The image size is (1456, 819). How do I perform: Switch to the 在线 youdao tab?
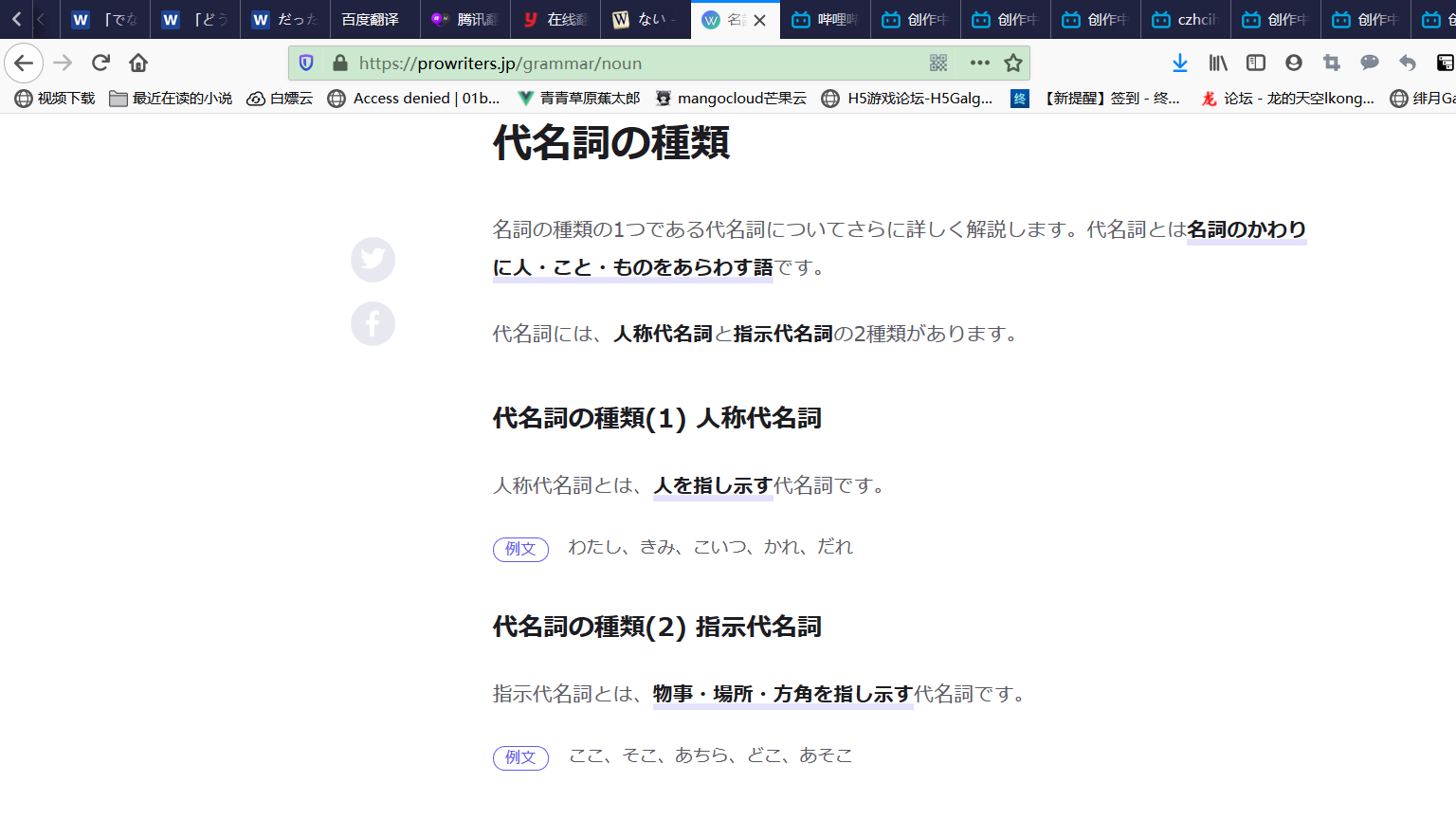point(555,20)
